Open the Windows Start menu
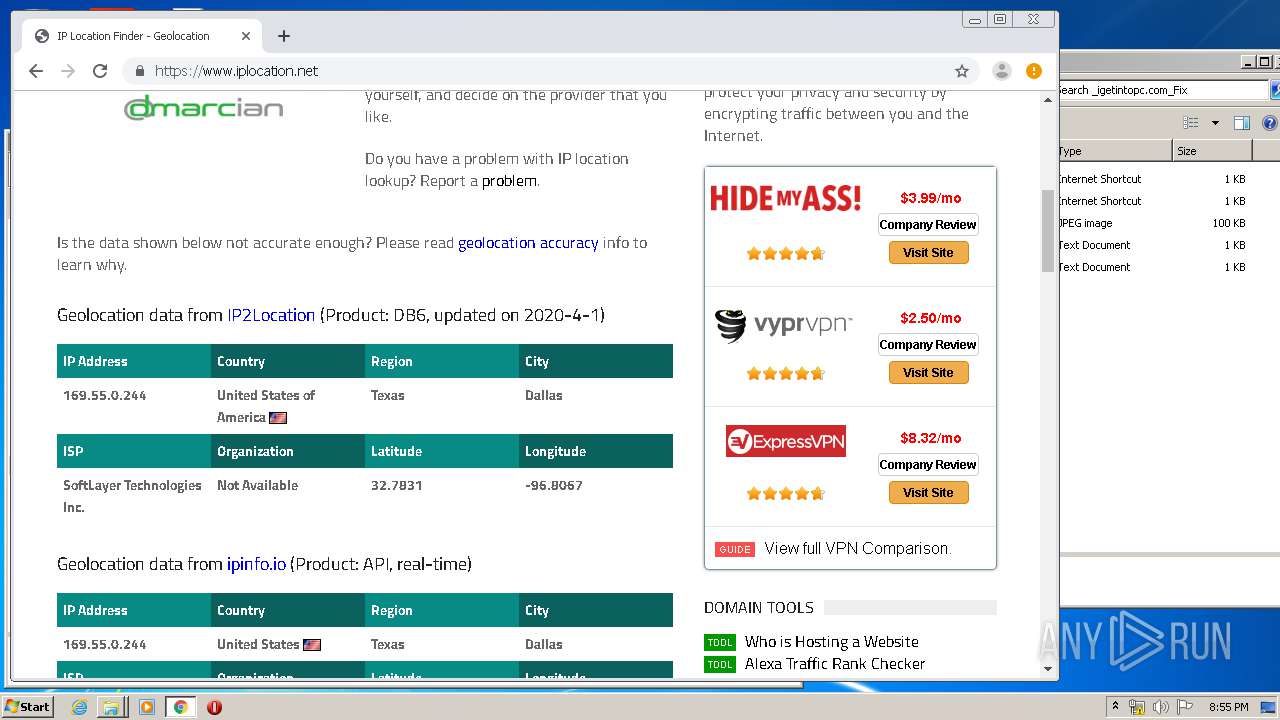The width and height of the screenshot is (1280, 720). coord(28,707)
